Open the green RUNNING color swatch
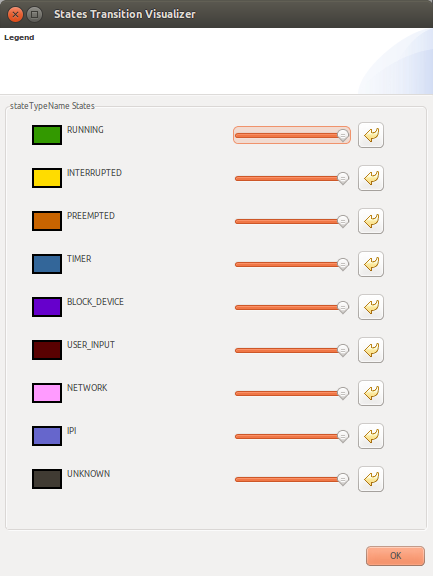 click(47, 135)
